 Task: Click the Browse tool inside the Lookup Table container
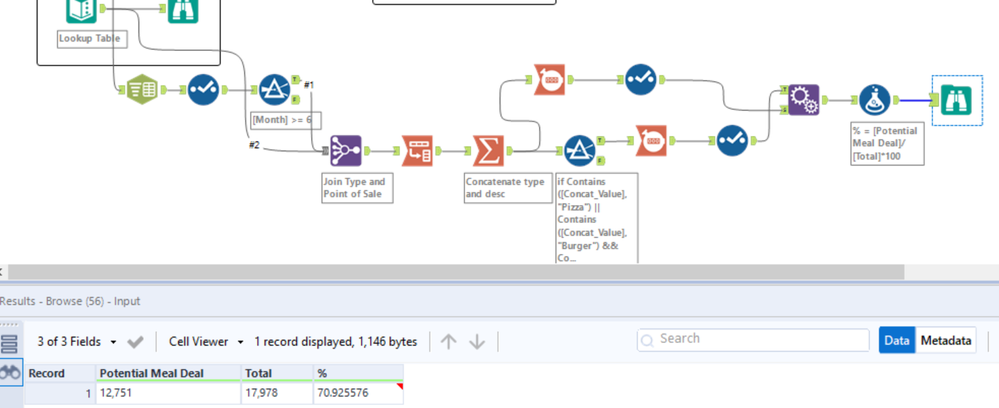pos(183,11)
